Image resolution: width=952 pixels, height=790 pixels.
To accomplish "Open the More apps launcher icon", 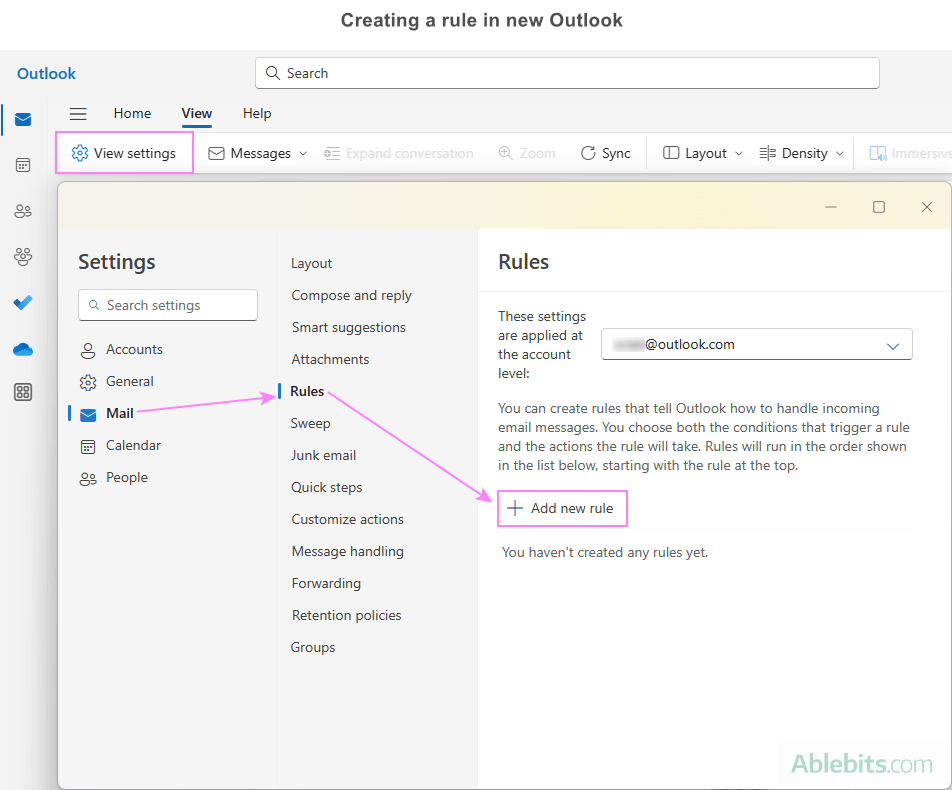I will tap(22, 392).
